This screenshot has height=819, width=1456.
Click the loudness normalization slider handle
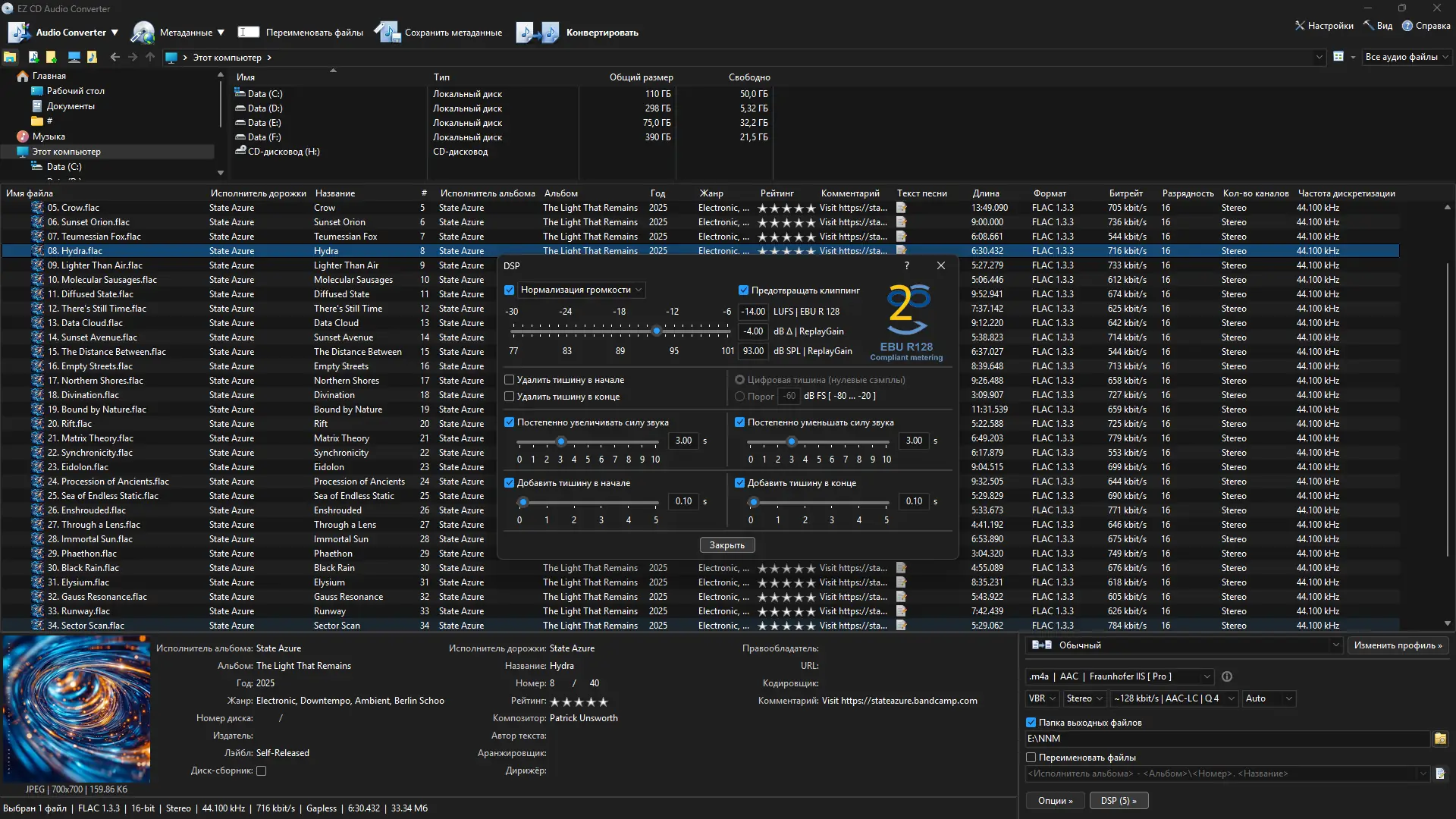657,331
